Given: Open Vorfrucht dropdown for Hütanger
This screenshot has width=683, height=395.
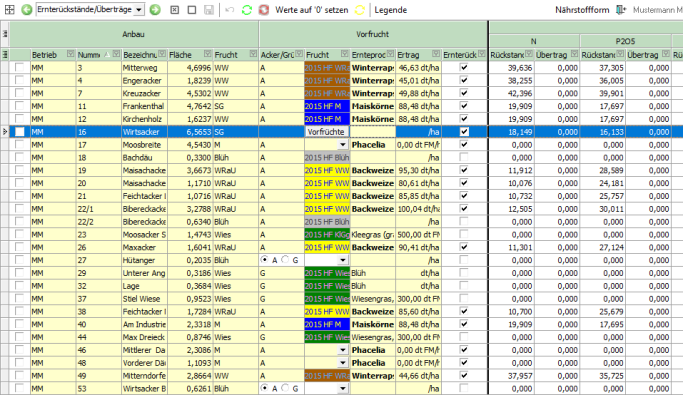Looking at the screenshot, I should tap(343, 260).
